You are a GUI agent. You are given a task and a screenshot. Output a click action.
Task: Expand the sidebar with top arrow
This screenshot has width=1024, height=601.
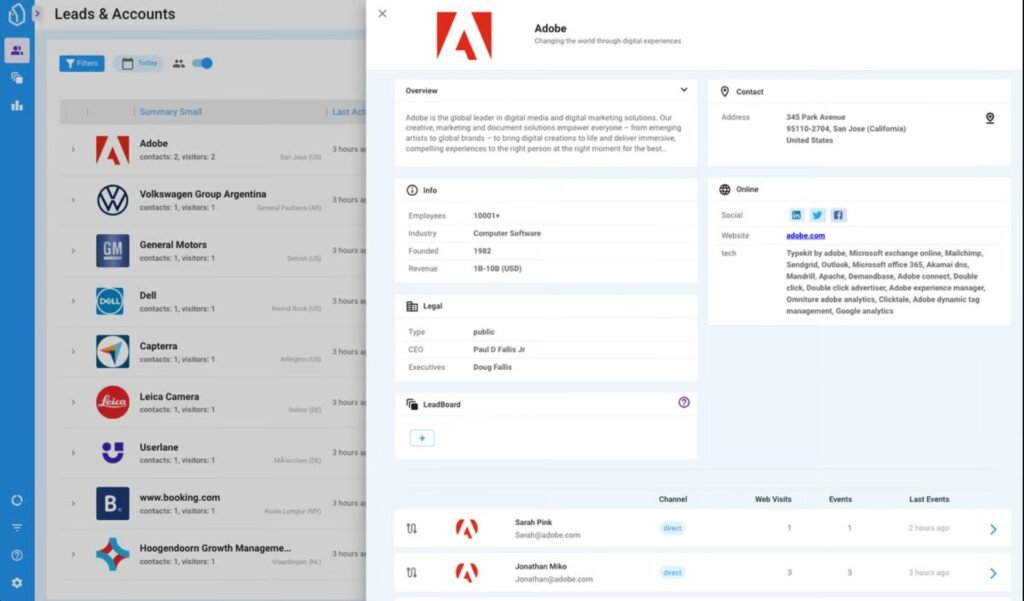tap(38, 14)
